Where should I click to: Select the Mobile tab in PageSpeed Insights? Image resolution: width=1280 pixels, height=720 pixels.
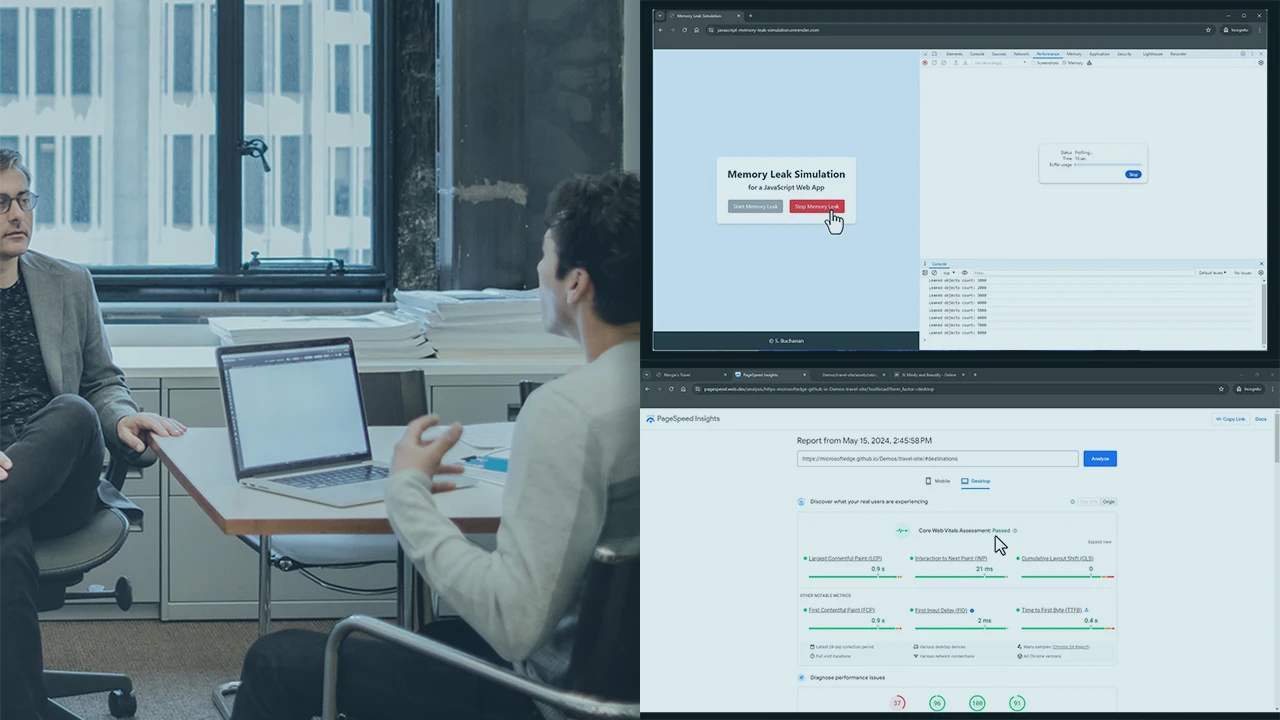[x=938, y=481]
